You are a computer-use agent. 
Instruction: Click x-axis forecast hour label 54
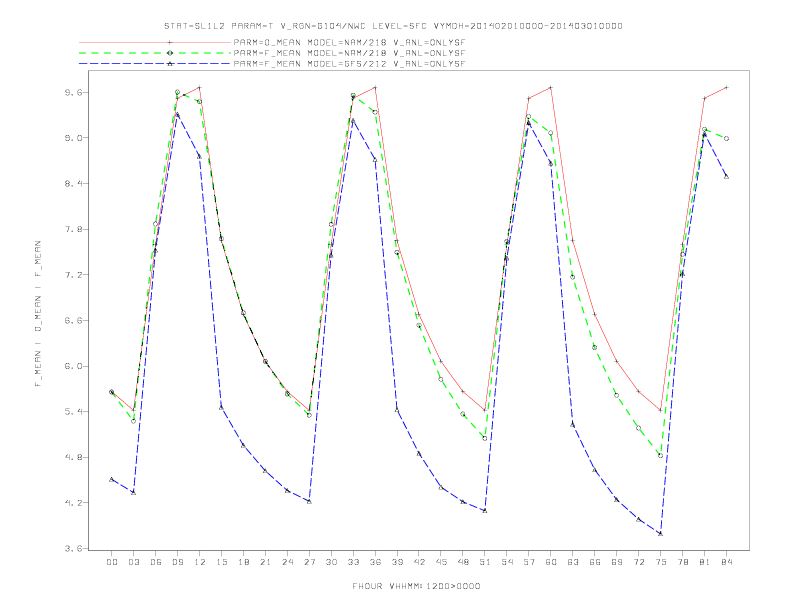[x=507, y=562]
